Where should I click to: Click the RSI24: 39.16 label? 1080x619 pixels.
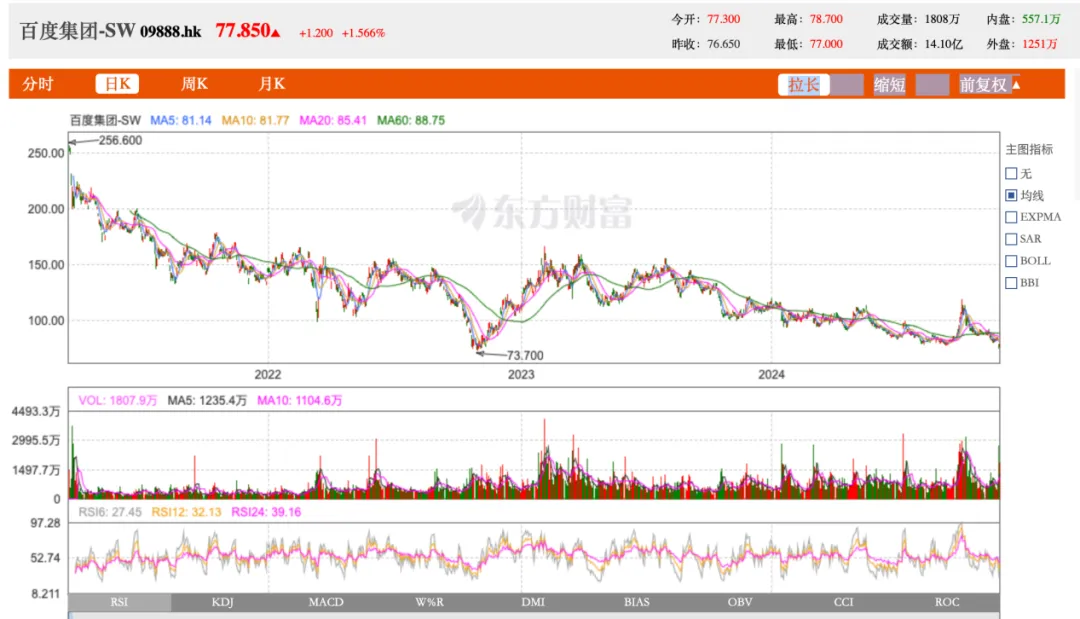[x=266, y=512]
